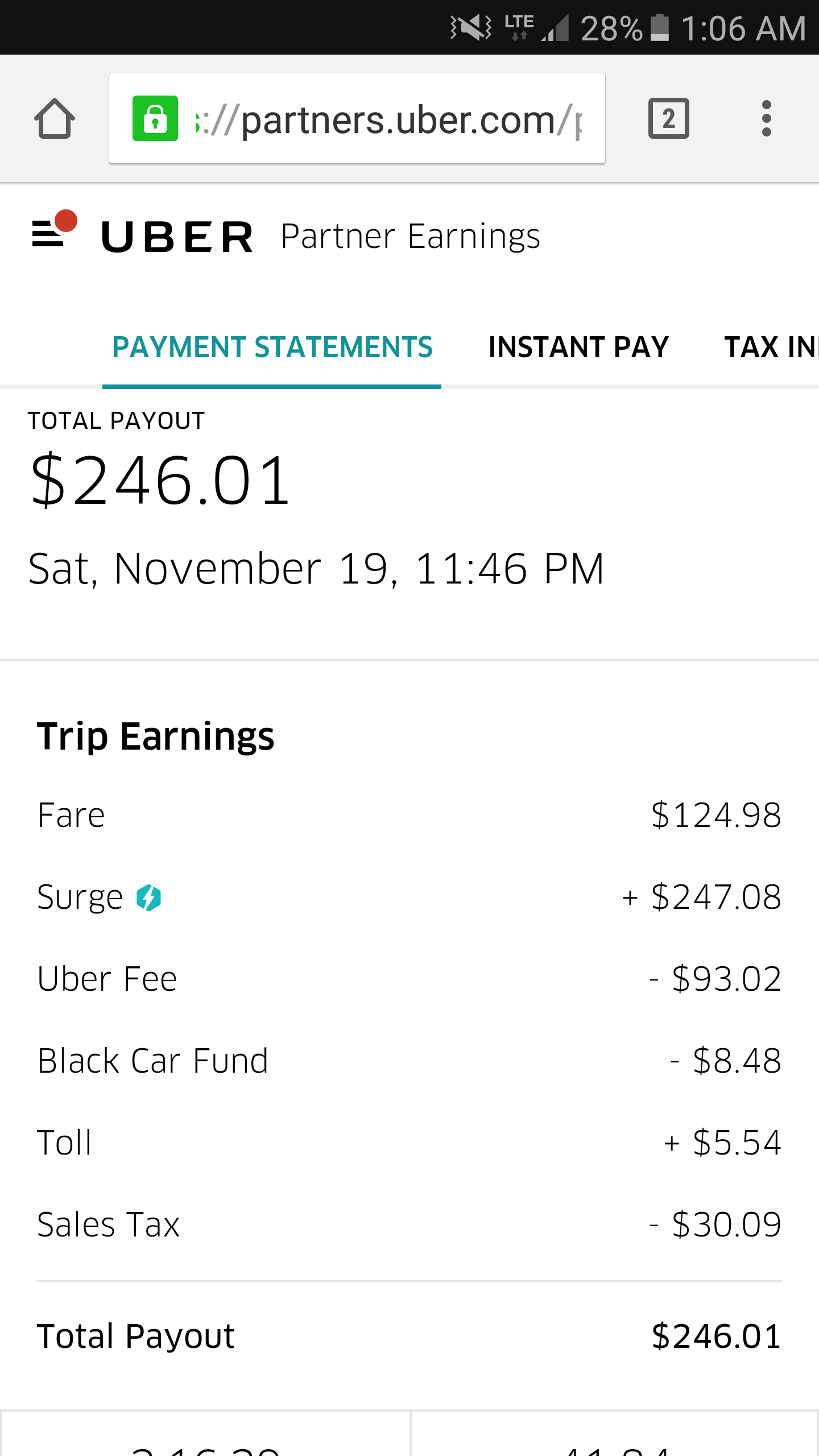Switch to the Payment Statements tab
This screenshot has height=1456, width=819.
272,348
